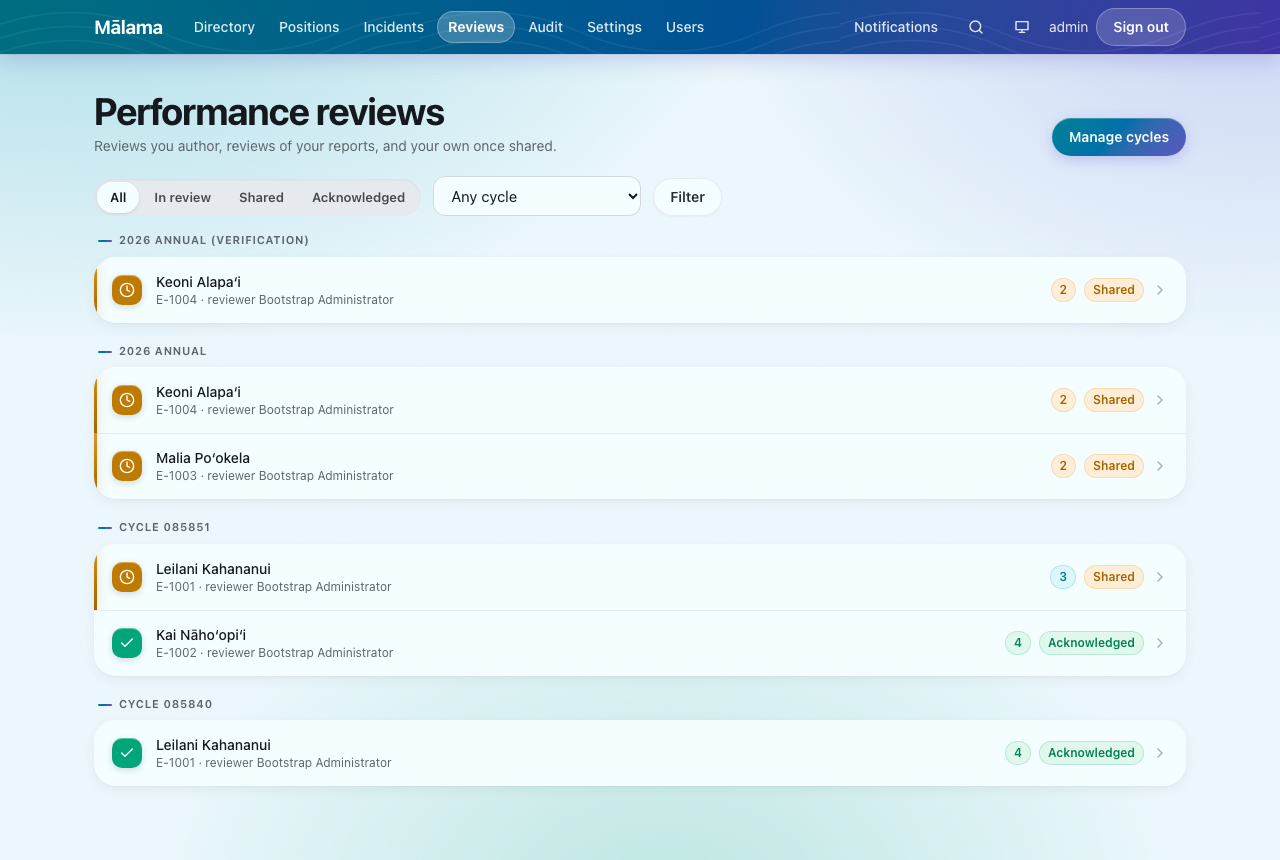This screenshot has width=1280, height=860.
Task: Click the 2026 Annual (Verification) heading
Action: point(214,240)
